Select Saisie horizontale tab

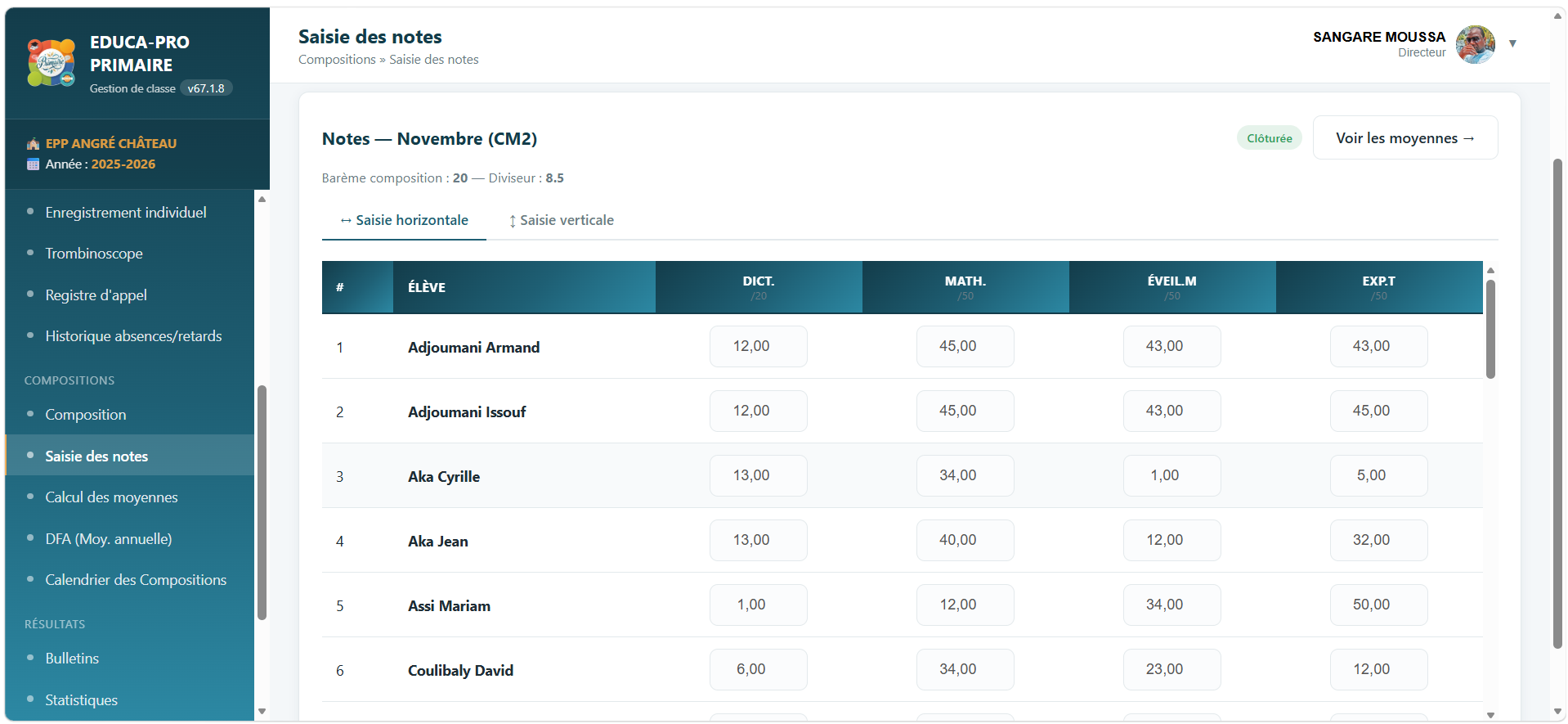coord(404,220)
